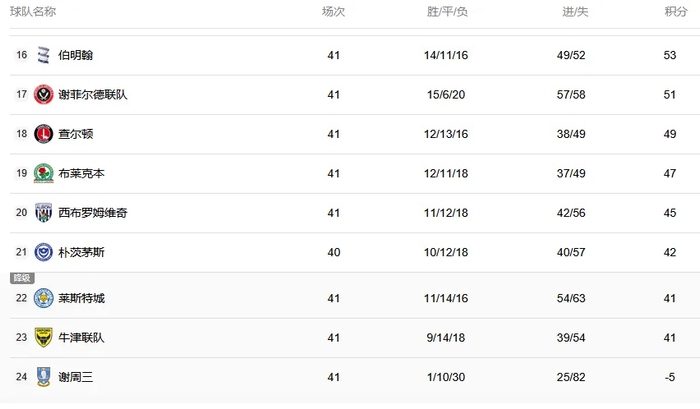
Task: Click the 西布罗姆维奇 club crest icon
Action: point(43,213)
